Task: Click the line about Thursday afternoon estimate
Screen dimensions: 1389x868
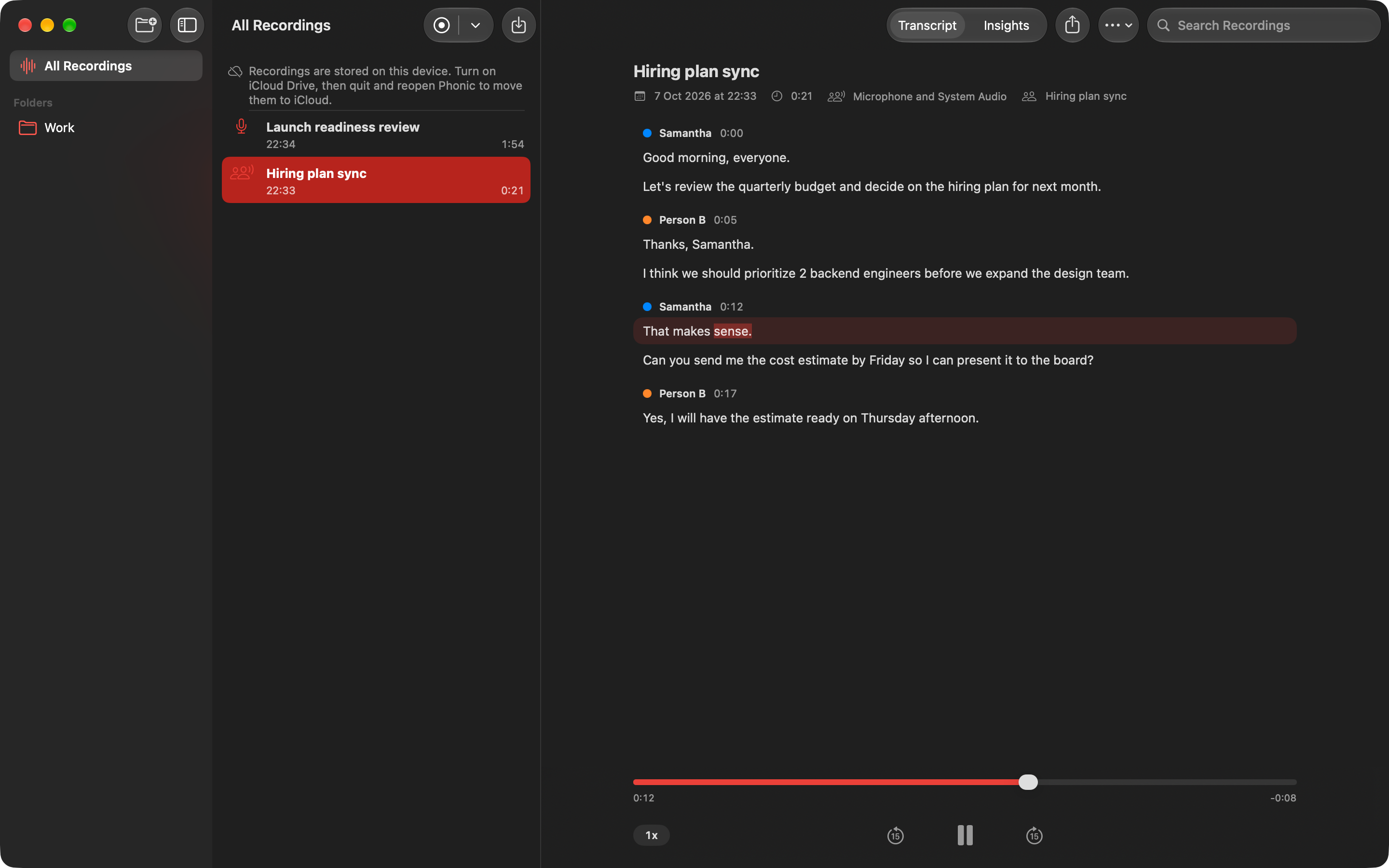Action: tap(810, 419)
